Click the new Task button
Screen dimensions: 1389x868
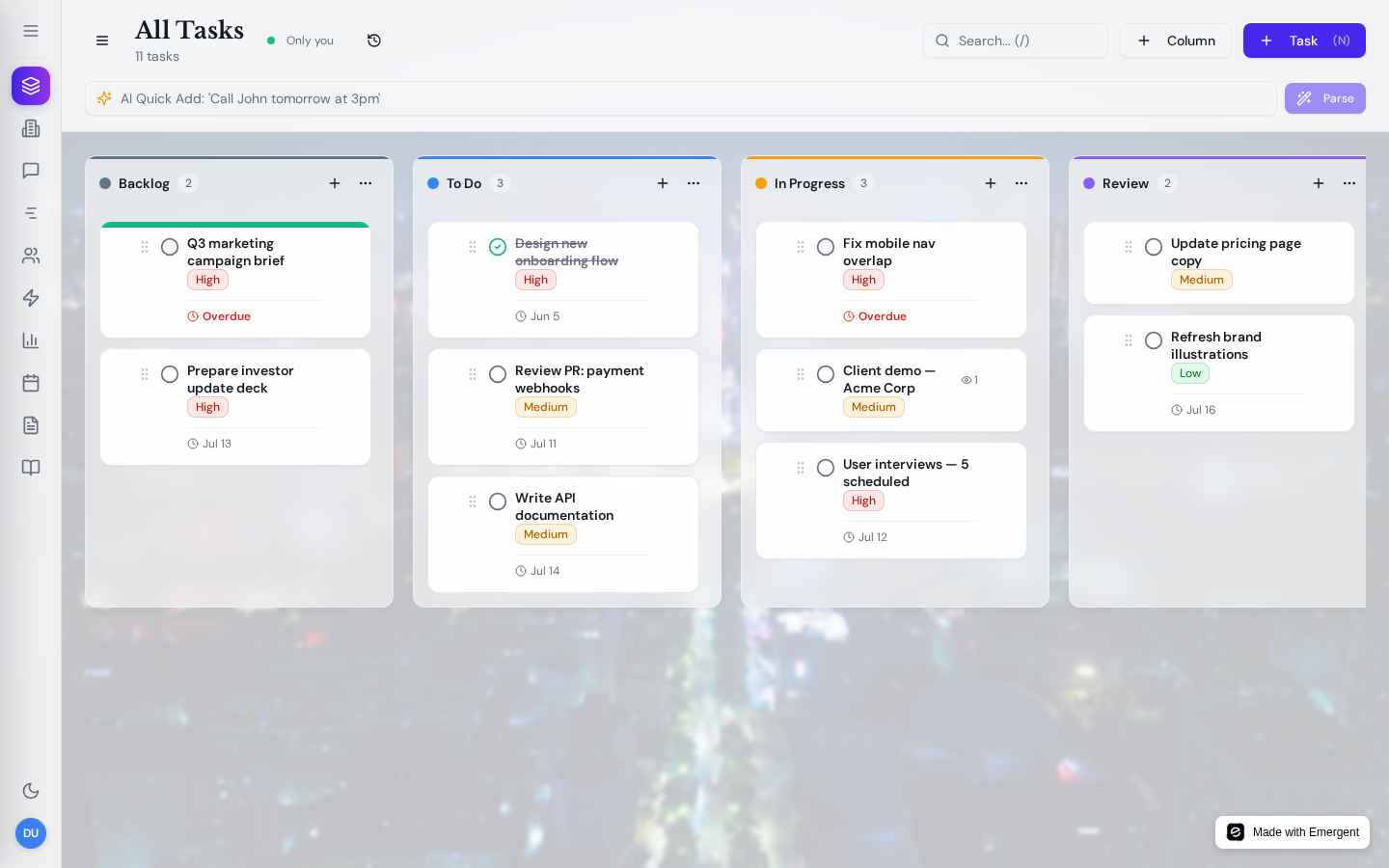pos(1304,41)
